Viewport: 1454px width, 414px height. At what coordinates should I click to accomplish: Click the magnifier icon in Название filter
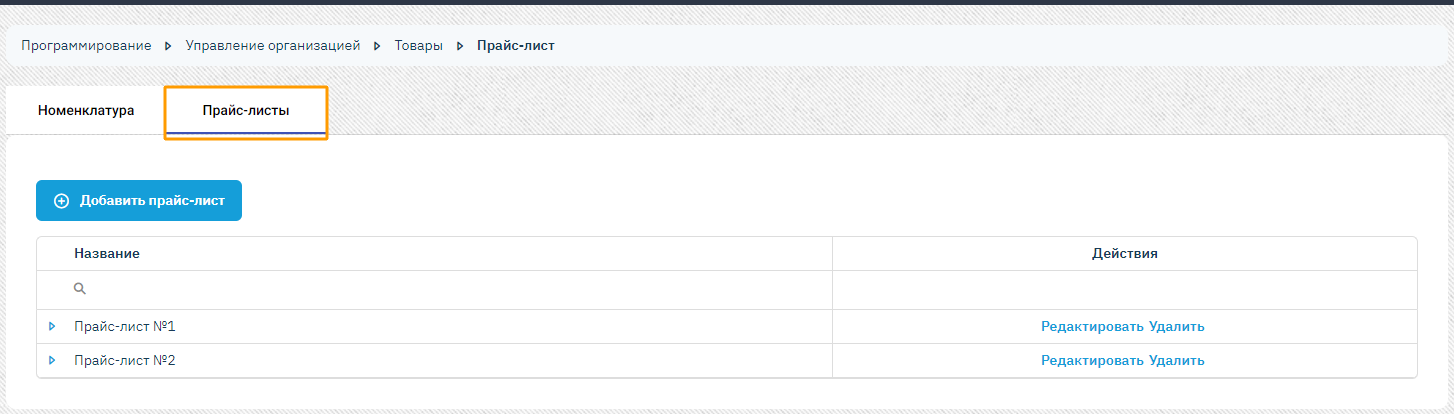(x=80, y=289)
